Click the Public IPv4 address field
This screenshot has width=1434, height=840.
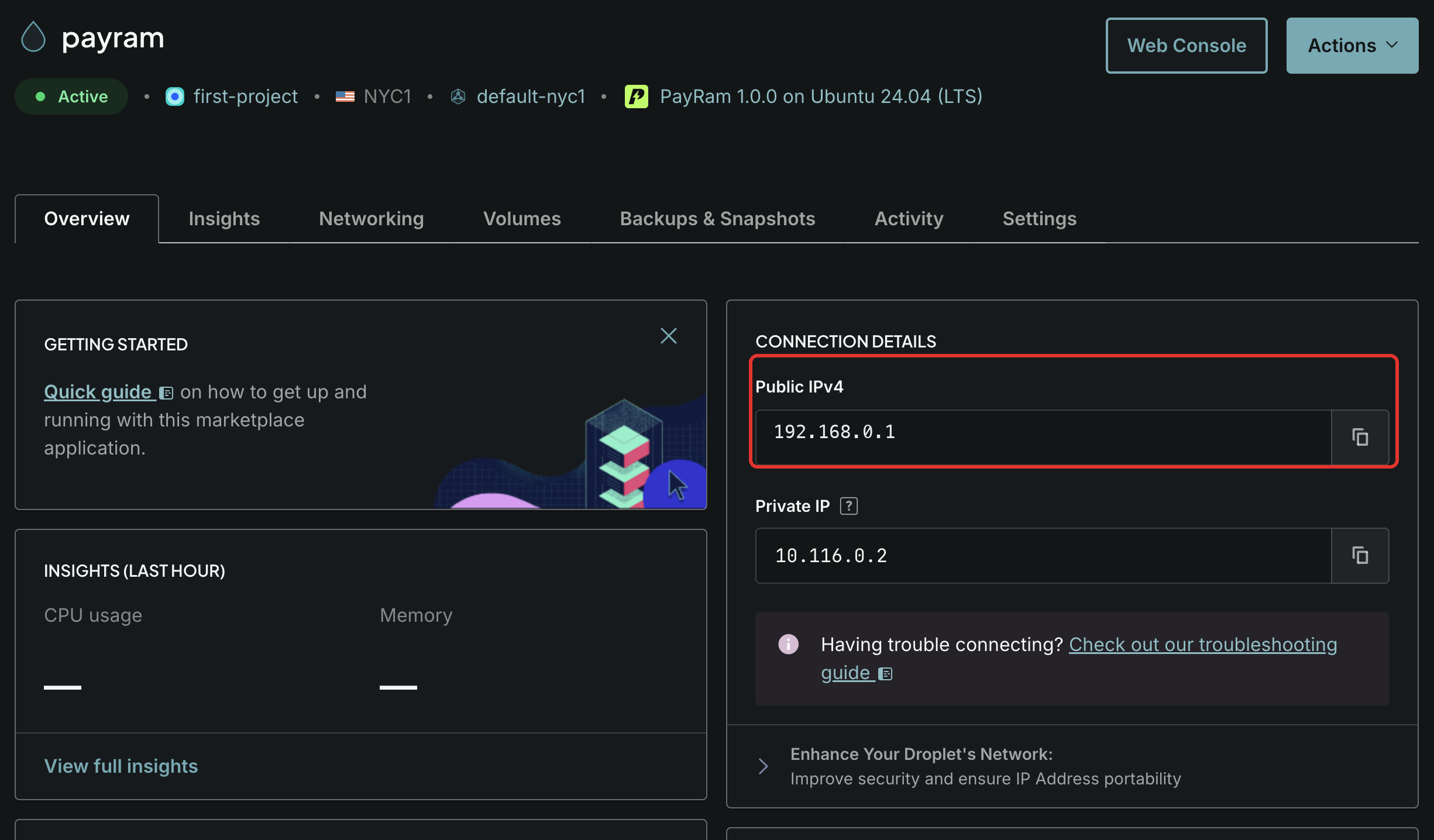pos(1043,437)
